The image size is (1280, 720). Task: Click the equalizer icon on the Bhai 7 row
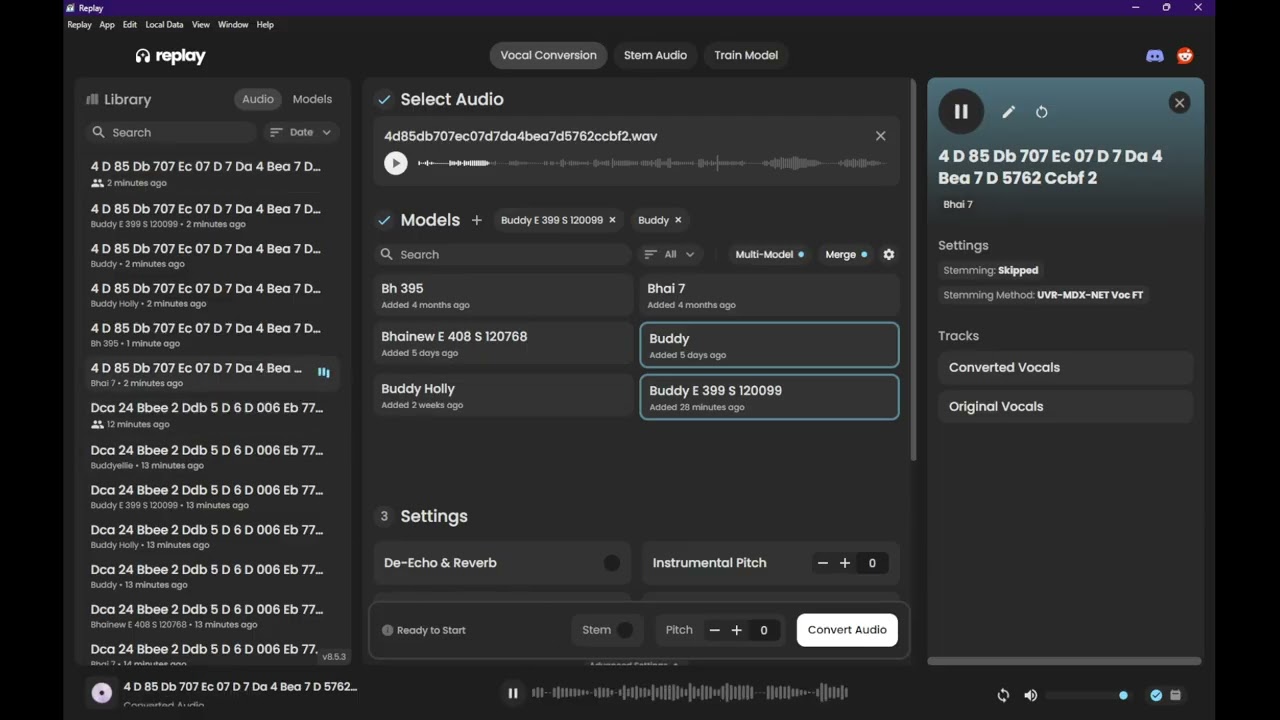pyautogui.click(x=324, y=373)
